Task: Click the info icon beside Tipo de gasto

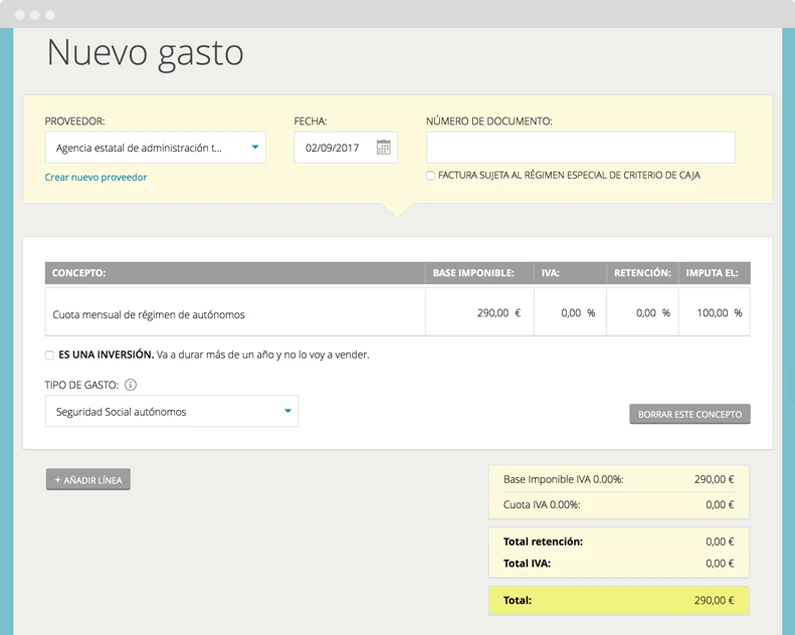Action: (x=130, y=385)
